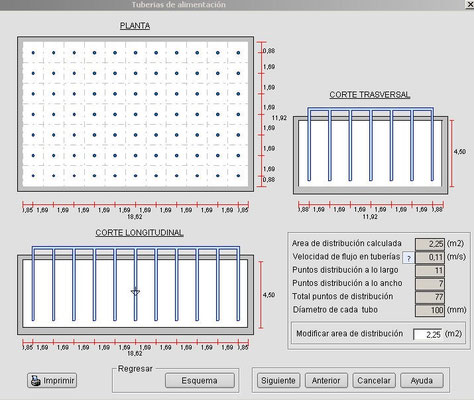Click the PLANTA heading
This screenshot has height=400, width=474.
coord(135,26)
